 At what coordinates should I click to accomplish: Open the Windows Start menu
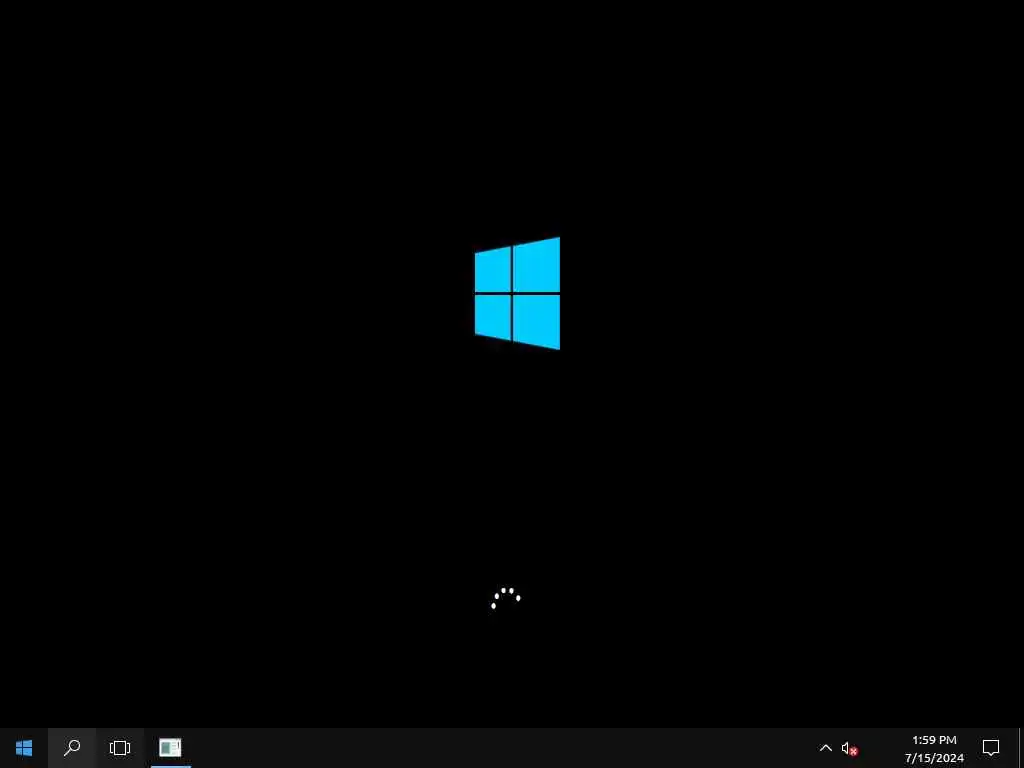coord(24,748)
